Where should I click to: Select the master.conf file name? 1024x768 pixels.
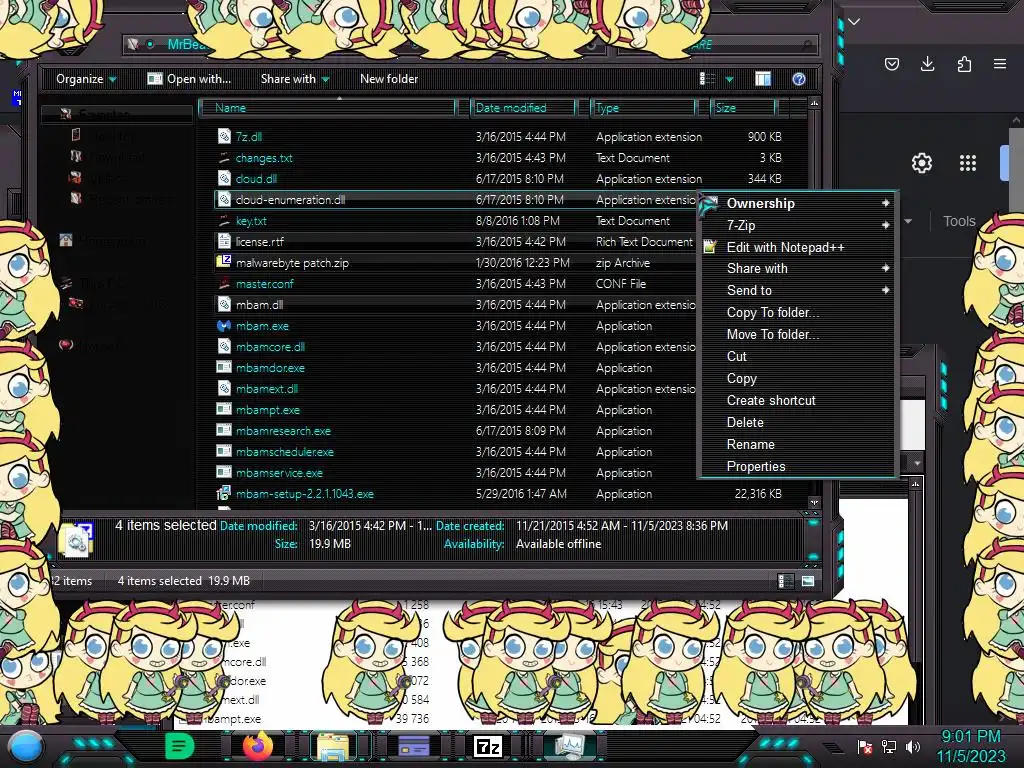tap(264, 284)
